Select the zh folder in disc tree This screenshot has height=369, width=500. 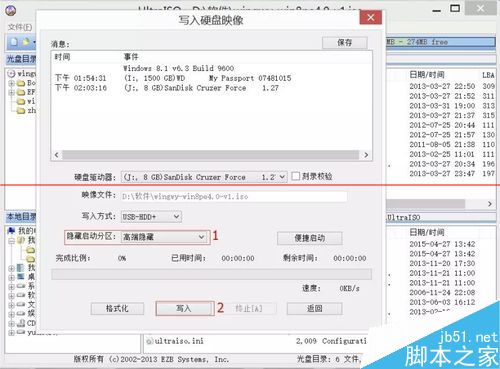27,110
